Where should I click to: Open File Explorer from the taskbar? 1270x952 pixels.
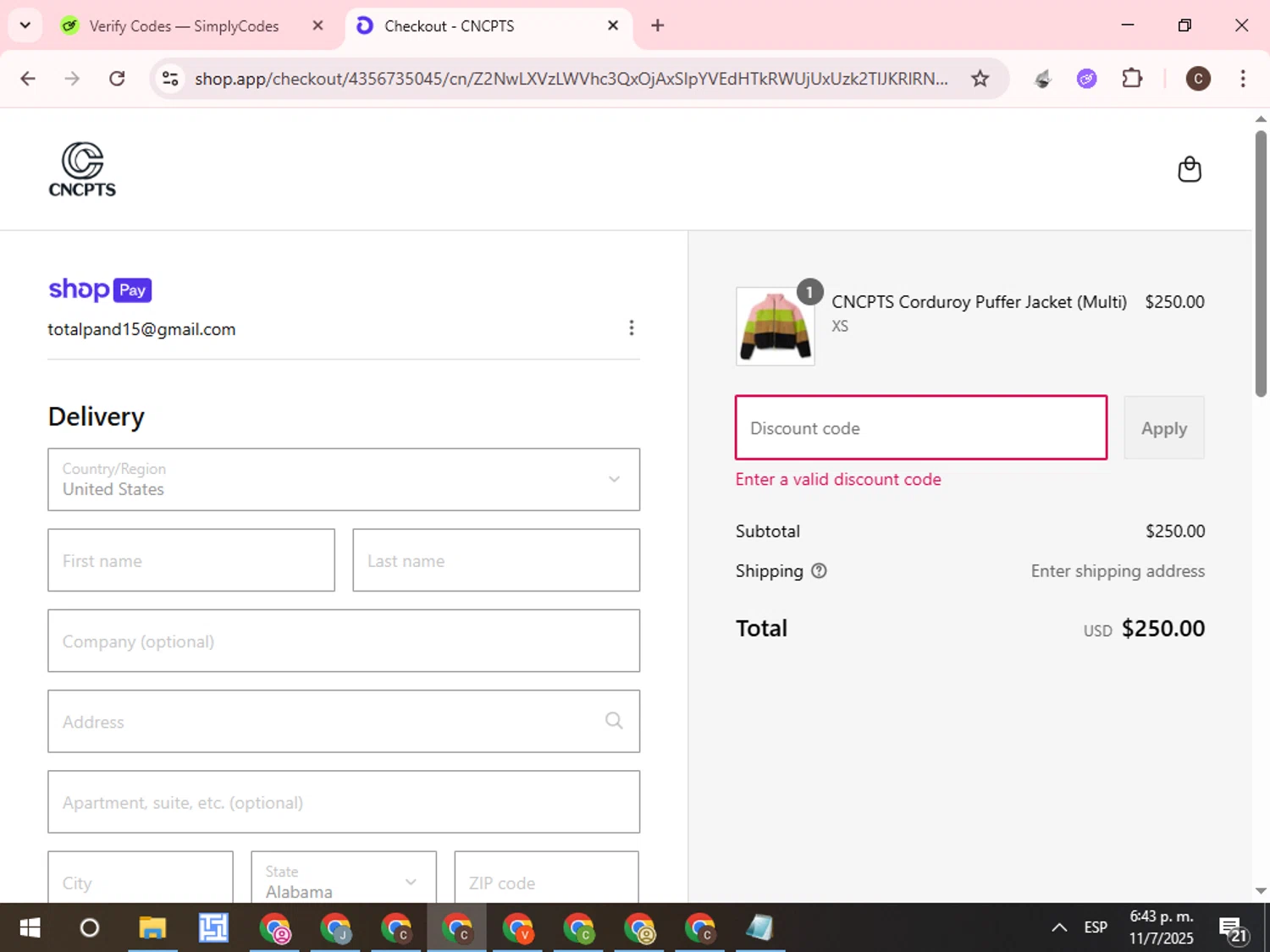click(152, 928)
